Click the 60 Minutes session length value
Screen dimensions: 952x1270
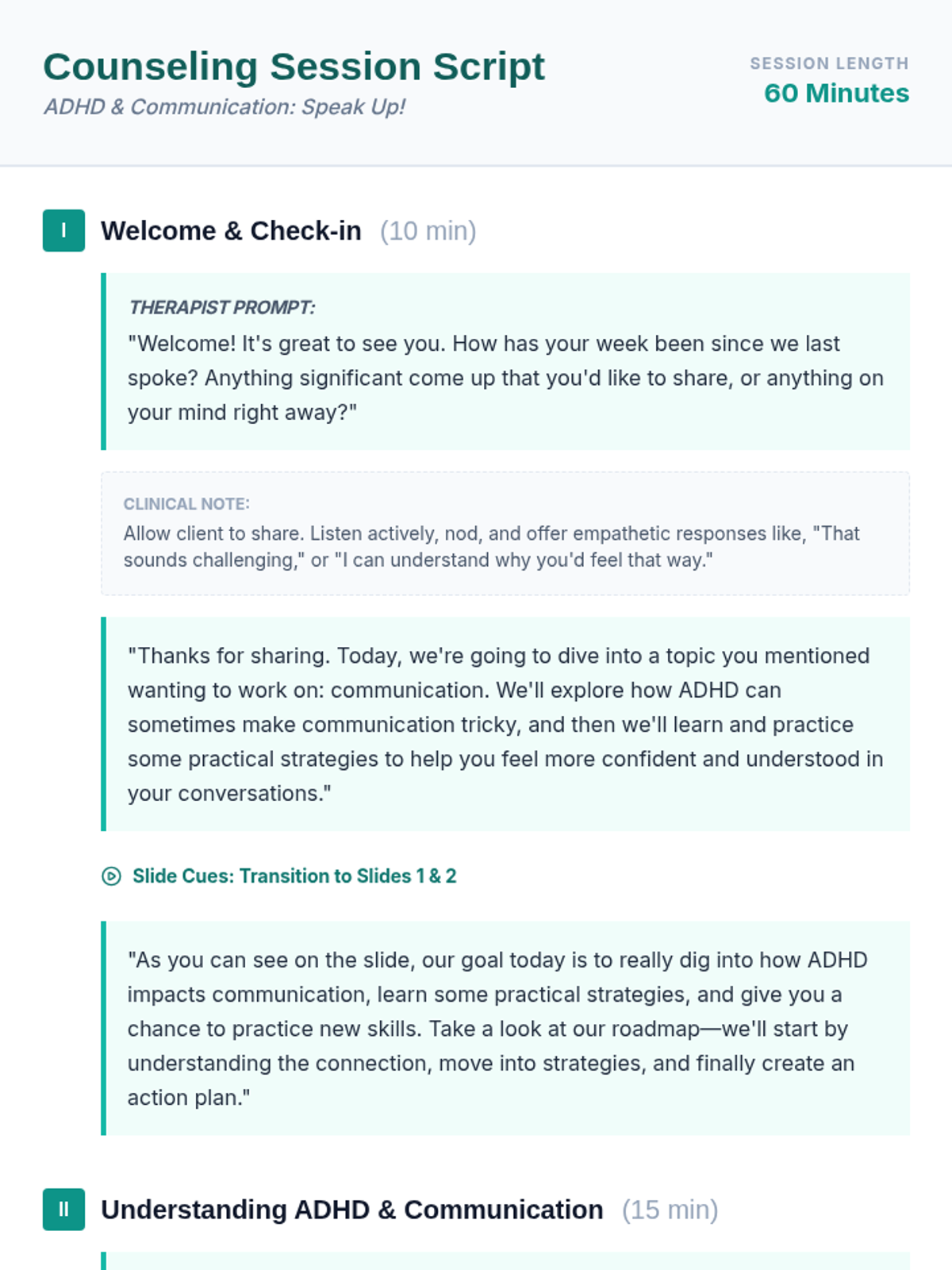click(836, 93)
